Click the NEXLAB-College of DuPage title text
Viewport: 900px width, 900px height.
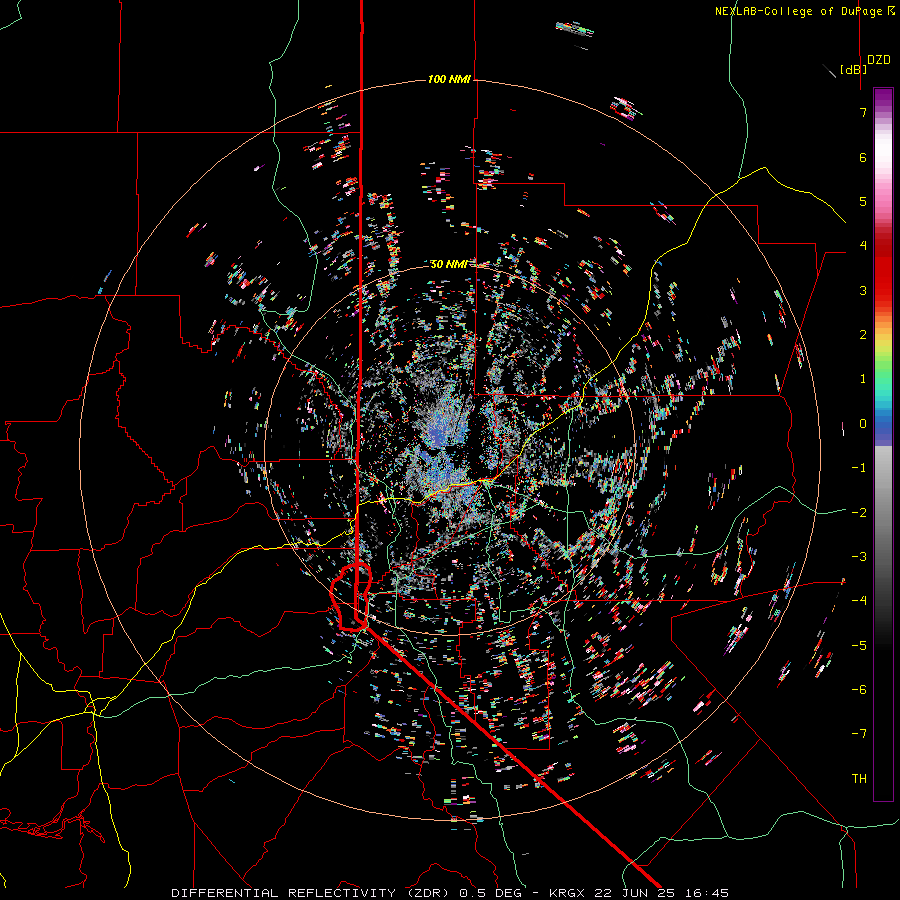[x=804, y=11]
